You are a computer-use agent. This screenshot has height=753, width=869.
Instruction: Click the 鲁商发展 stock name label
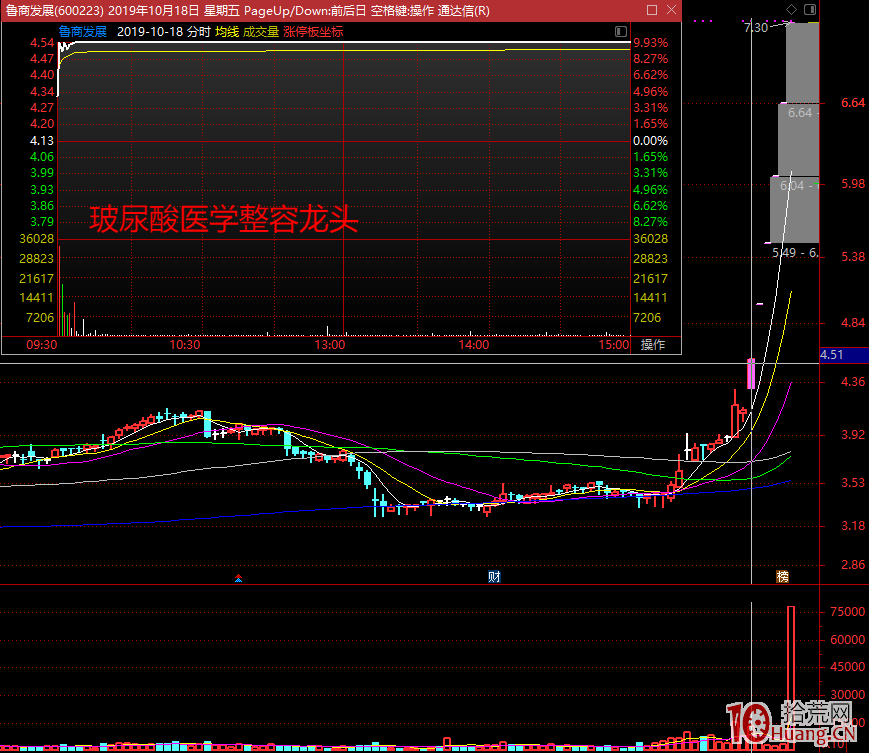tap(85, 31)
